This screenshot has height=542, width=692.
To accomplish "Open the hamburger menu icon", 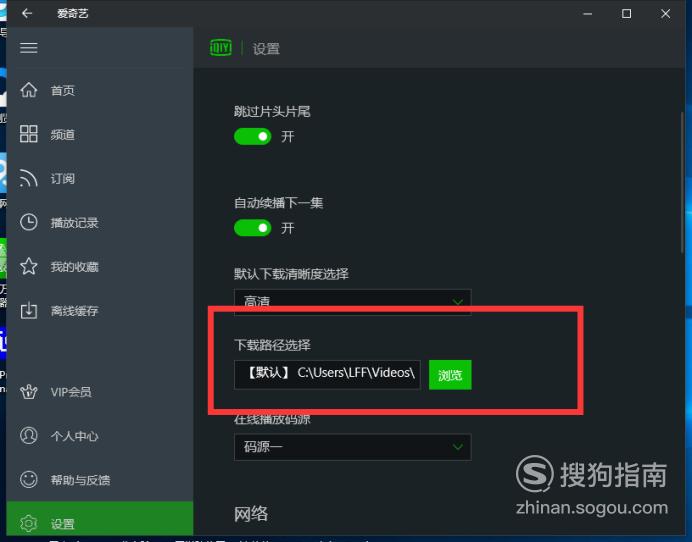I will point(29,48).
